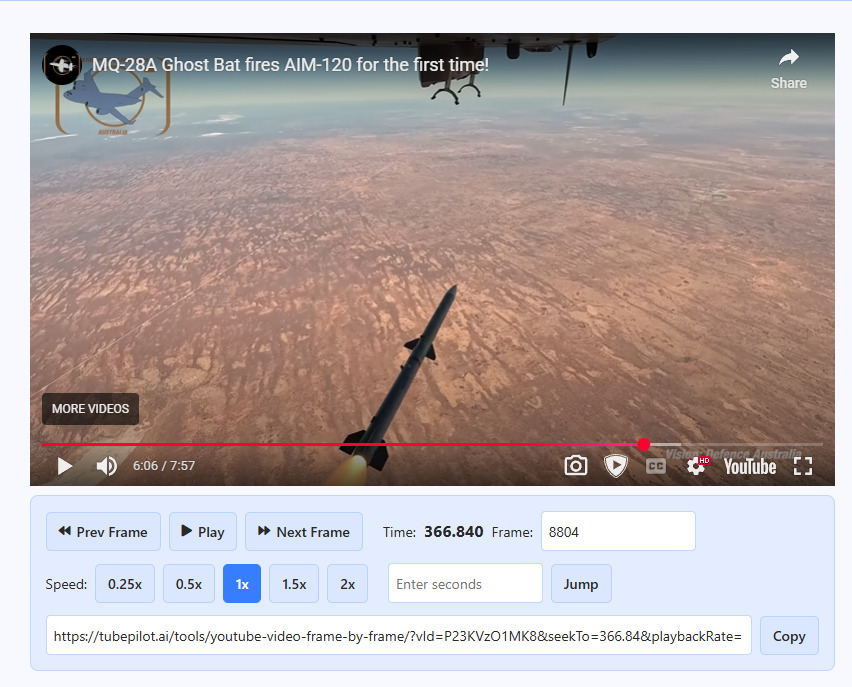Screen dimensions: 852x687
Task: Open the video title link
Action: pyautogui.click(x=290, y=65)
